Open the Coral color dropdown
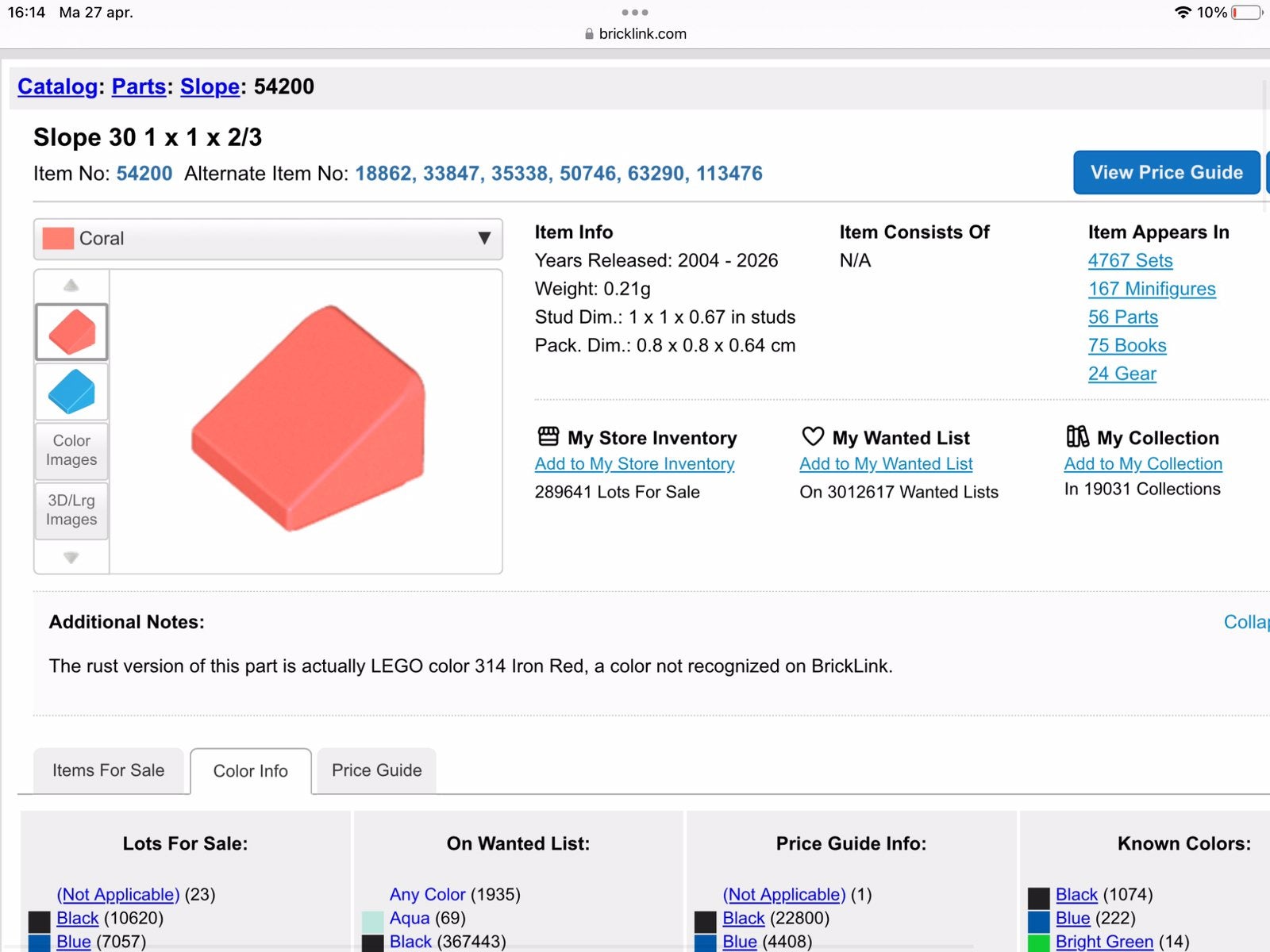The width and height of the screenshot is (1270, 952). click(268, 239)
